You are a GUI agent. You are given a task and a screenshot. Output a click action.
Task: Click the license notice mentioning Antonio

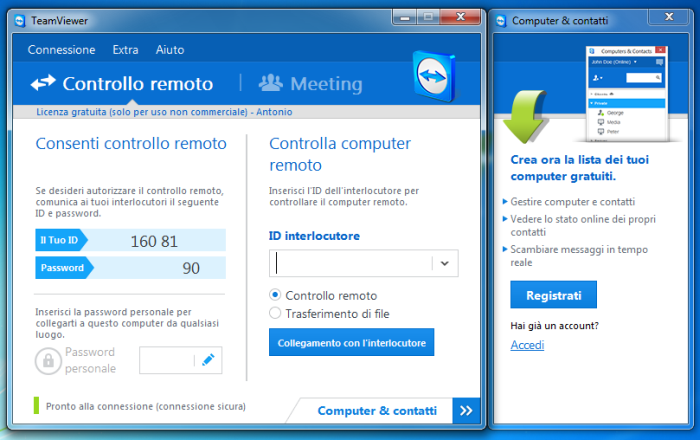point(164,112)
